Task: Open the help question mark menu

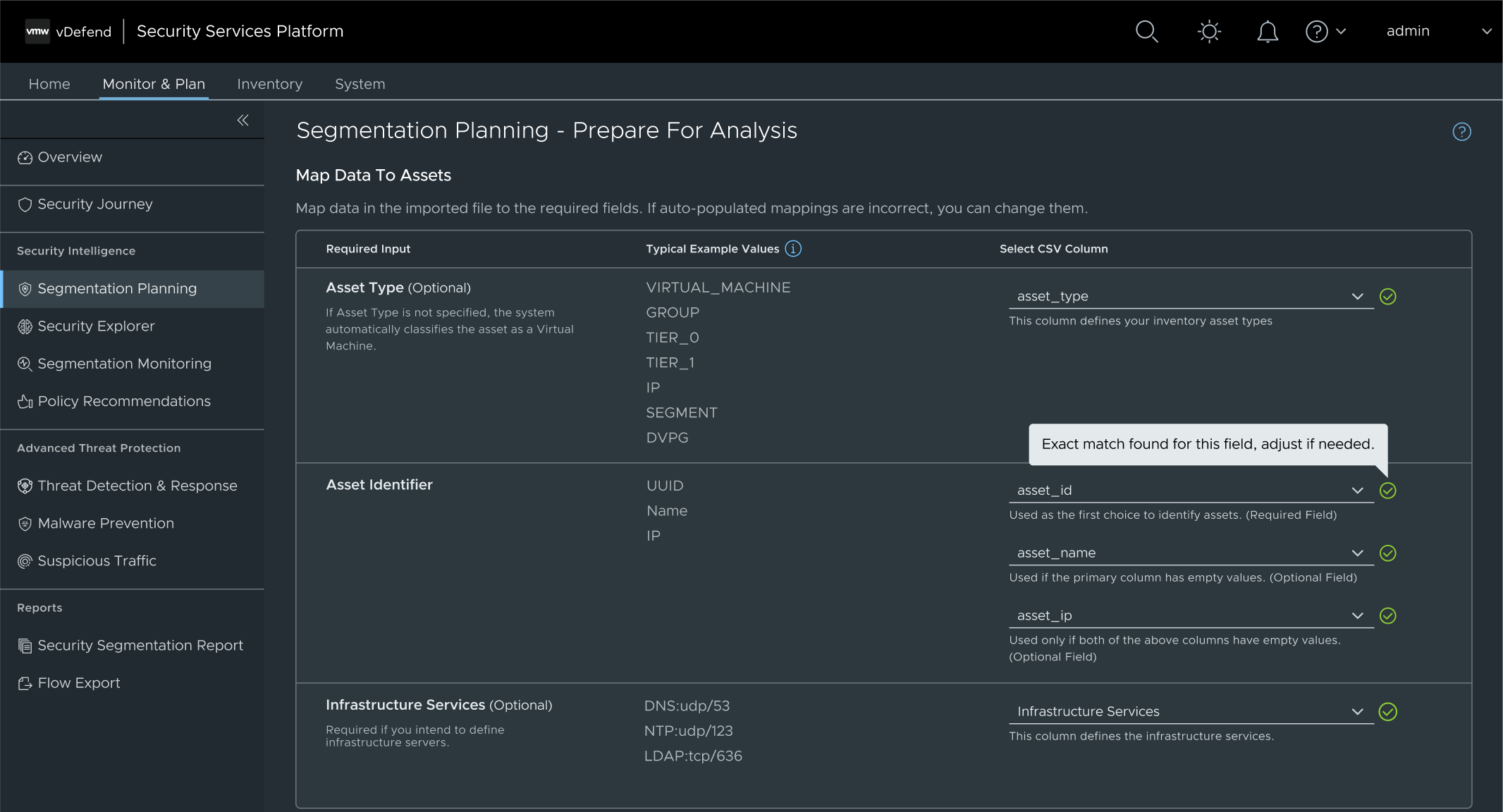Action: 1325,32
